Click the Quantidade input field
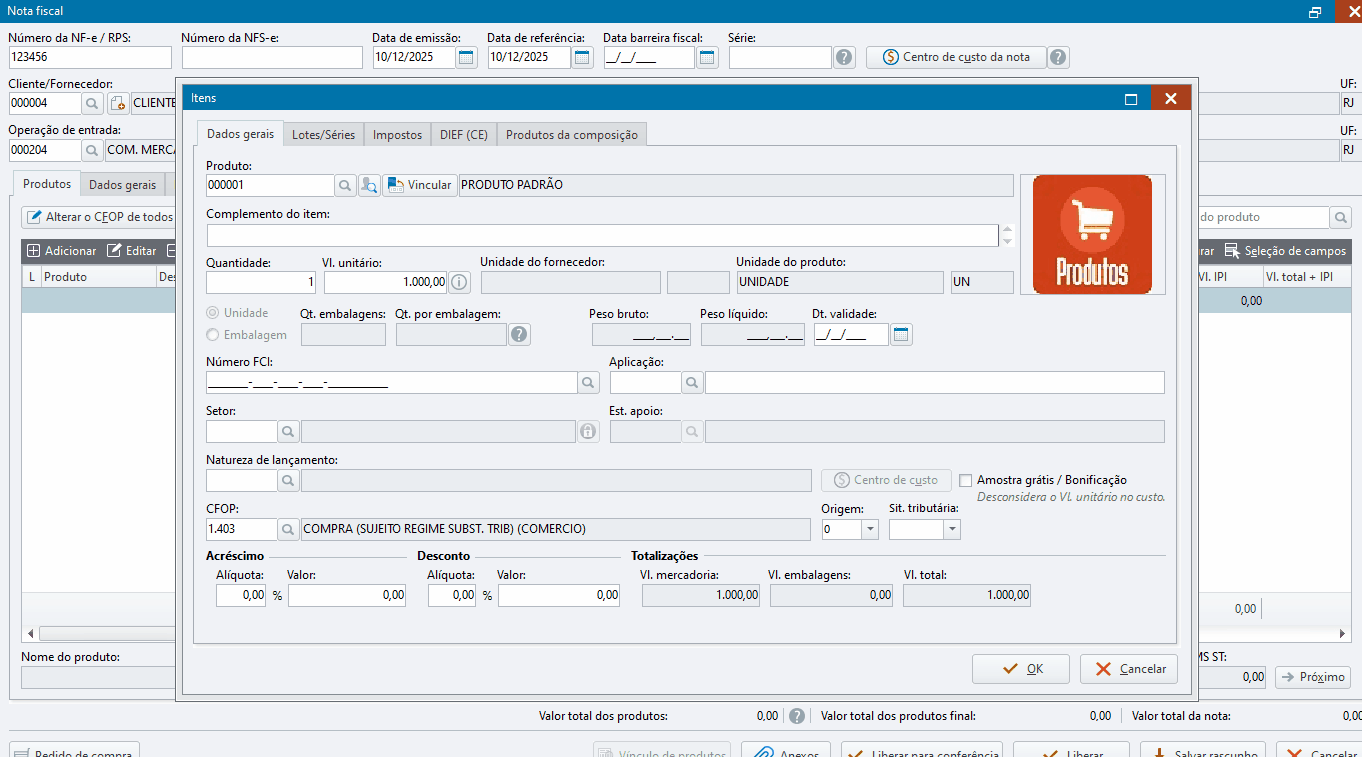The width and height of the screenshot is (1362, 757). (261, 282)
